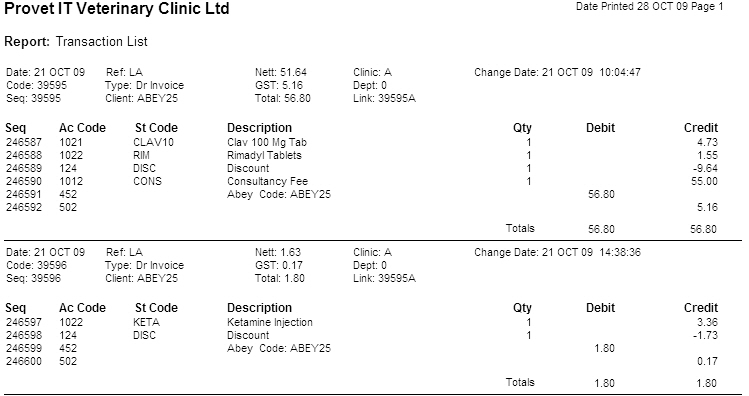Select the Clav 100 Mg Tab description
The image size is (749, 396).
point(267,142)
